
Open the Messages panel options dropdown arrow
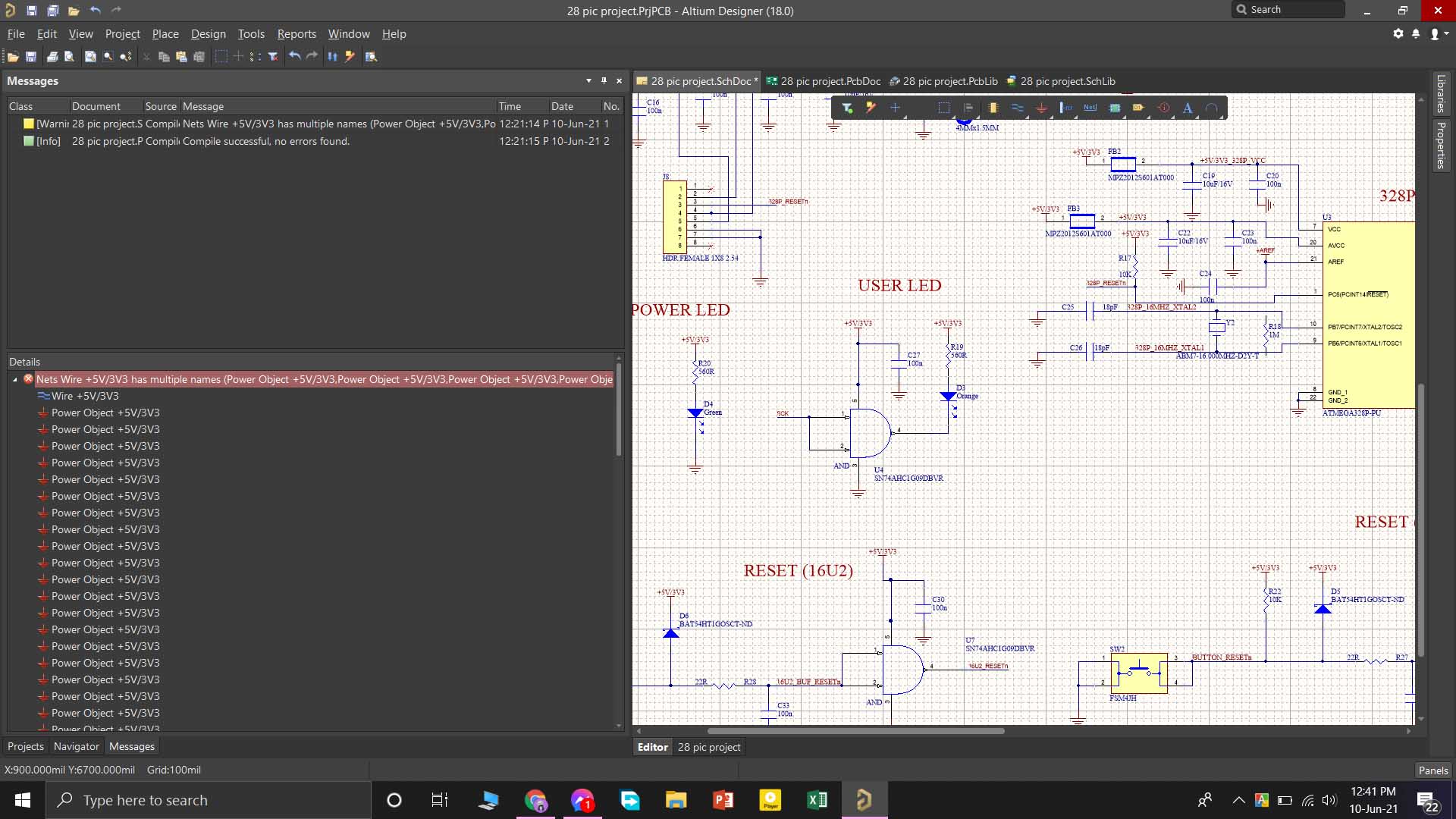tap(588, 80)
